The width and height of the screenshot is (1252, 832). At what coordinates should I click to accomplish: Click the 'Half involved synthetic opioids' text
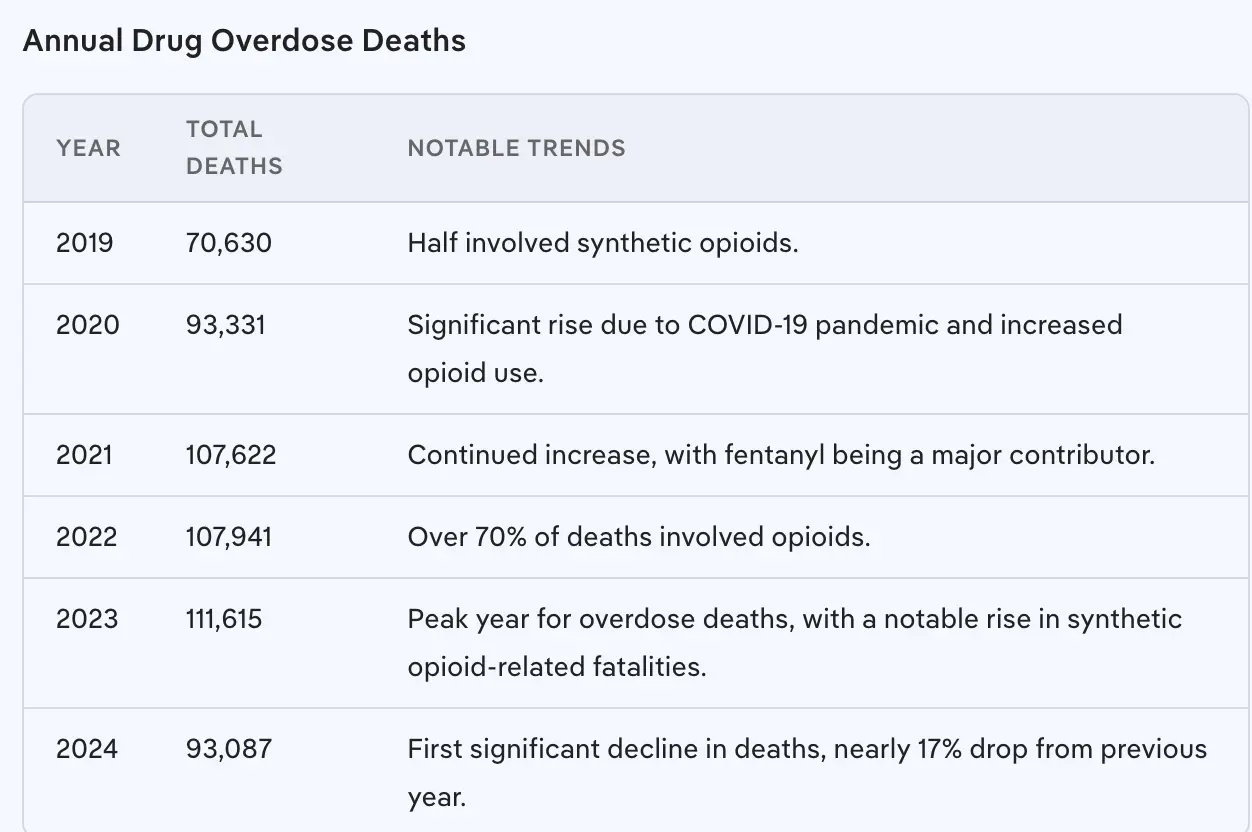point(602,243)
